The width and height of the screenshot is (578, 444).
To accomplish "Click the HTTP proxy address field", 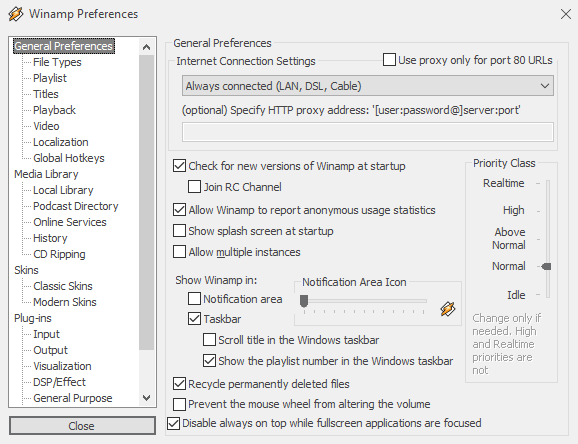I will tap(368, 132).
